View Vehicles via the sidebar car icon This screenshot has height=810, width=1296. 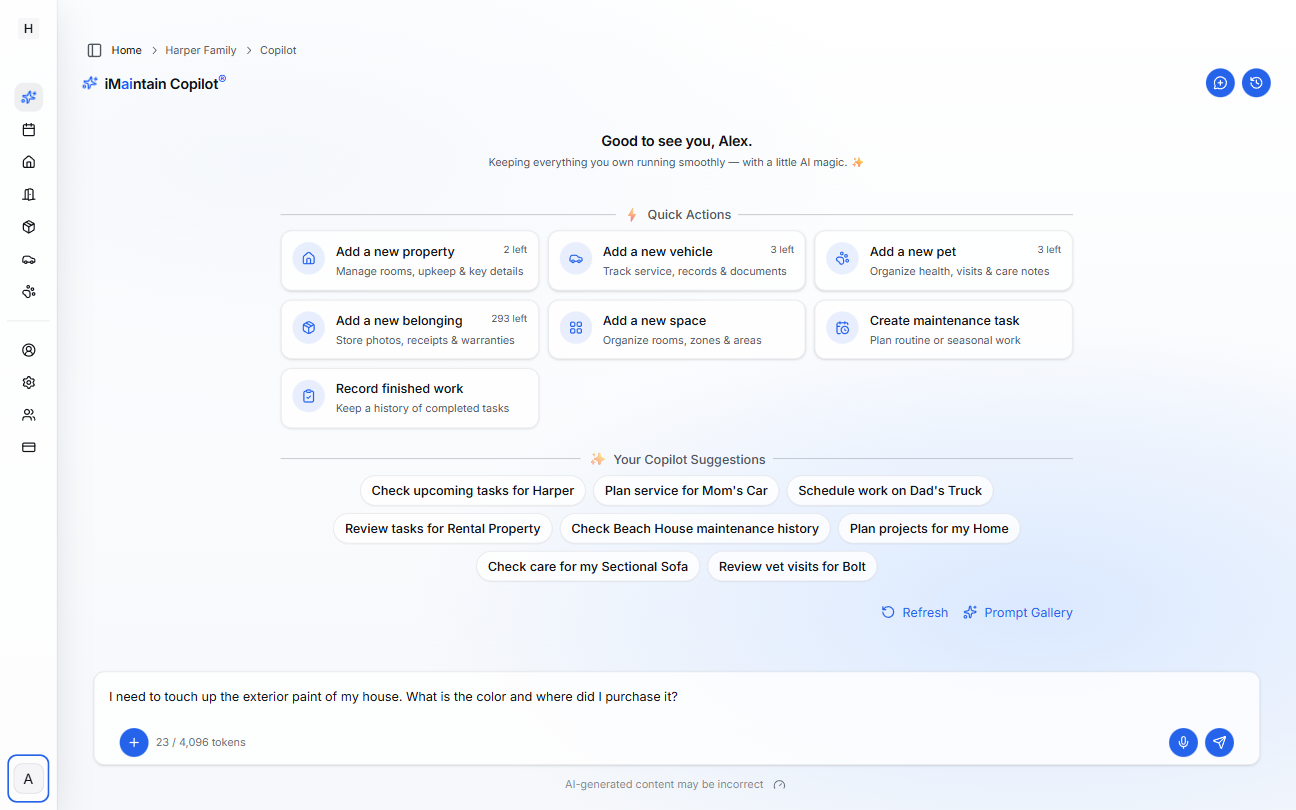(28, 259)
